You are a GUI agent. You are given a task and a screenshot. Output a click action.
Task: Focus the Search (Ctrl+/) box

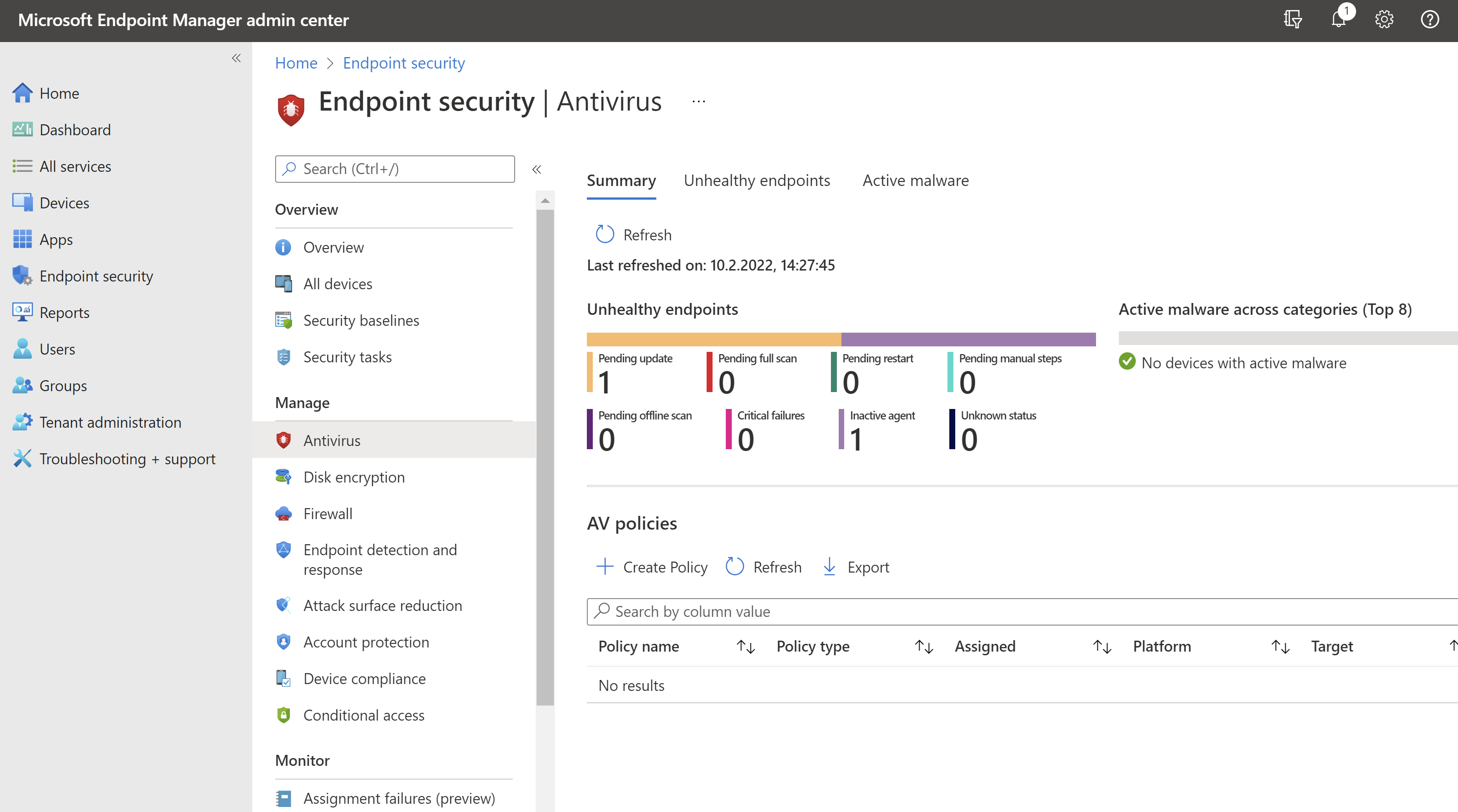394,169
